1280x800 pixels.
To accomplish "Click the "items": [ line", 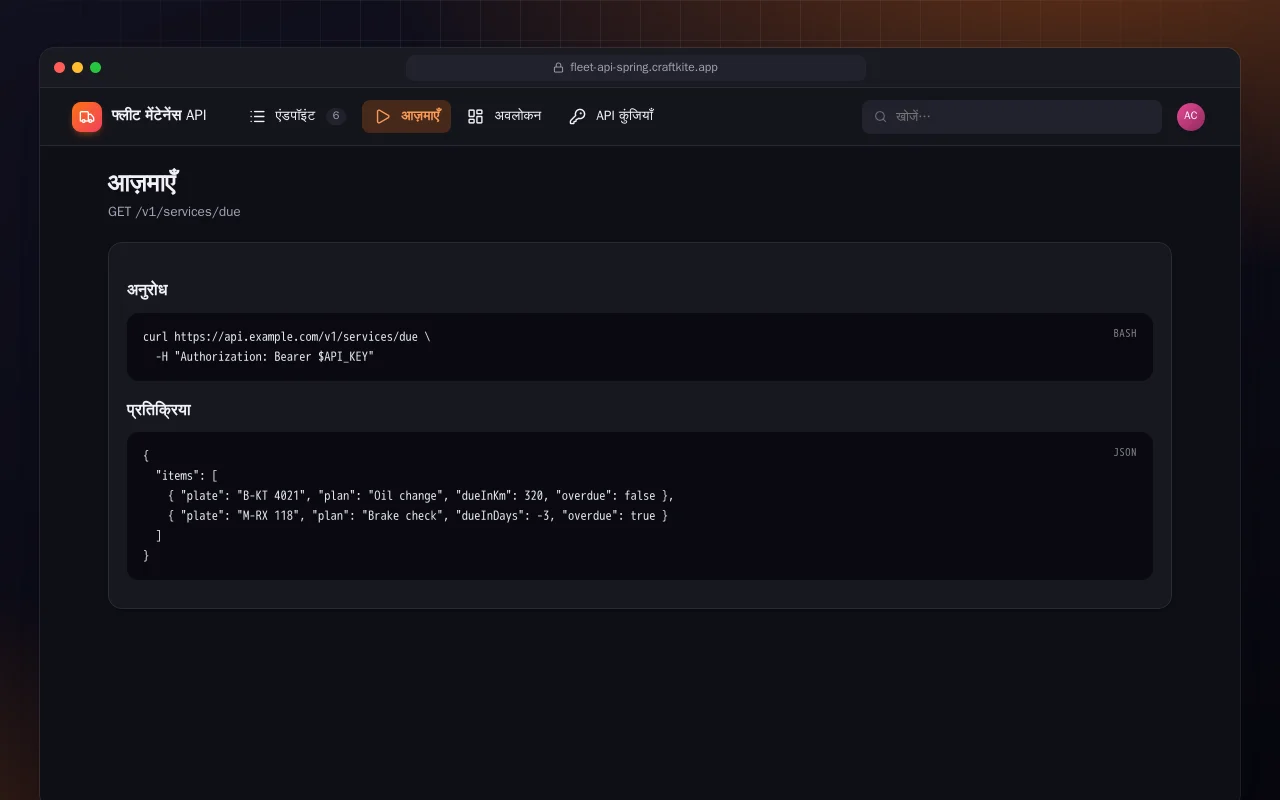I will 187,476.
